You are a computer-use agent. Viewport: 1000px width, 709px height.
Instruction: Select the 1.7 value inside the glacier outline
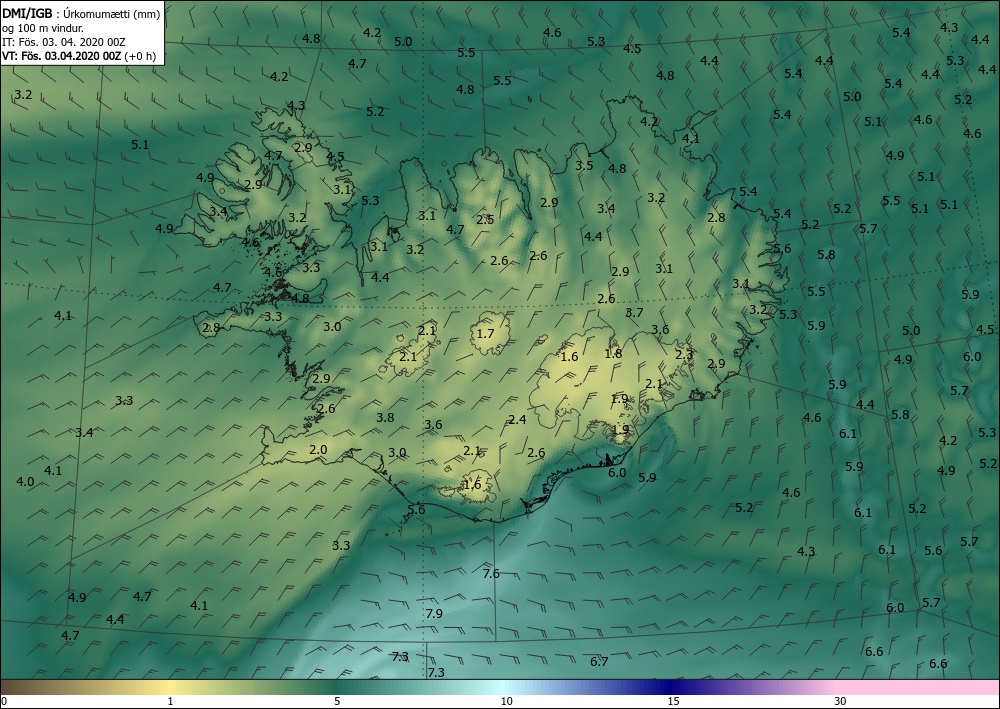(x=485, y=333)
